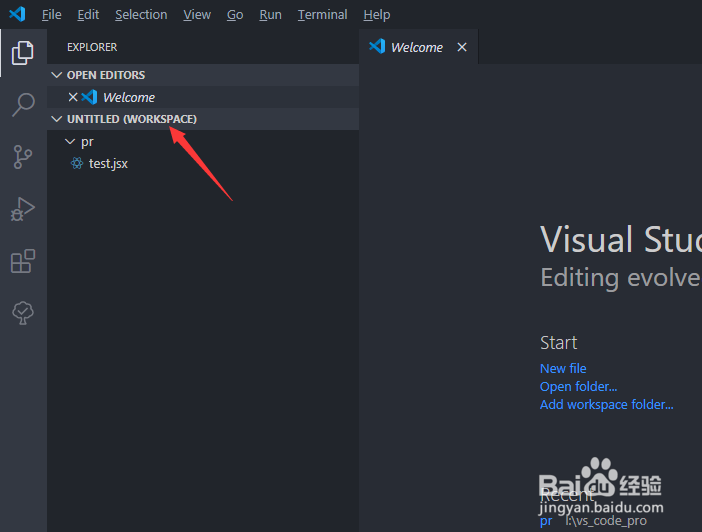This screenshot has height=532, width=702.
Task: Close the Welcome editor tab
Action: (x=462, y=47)
